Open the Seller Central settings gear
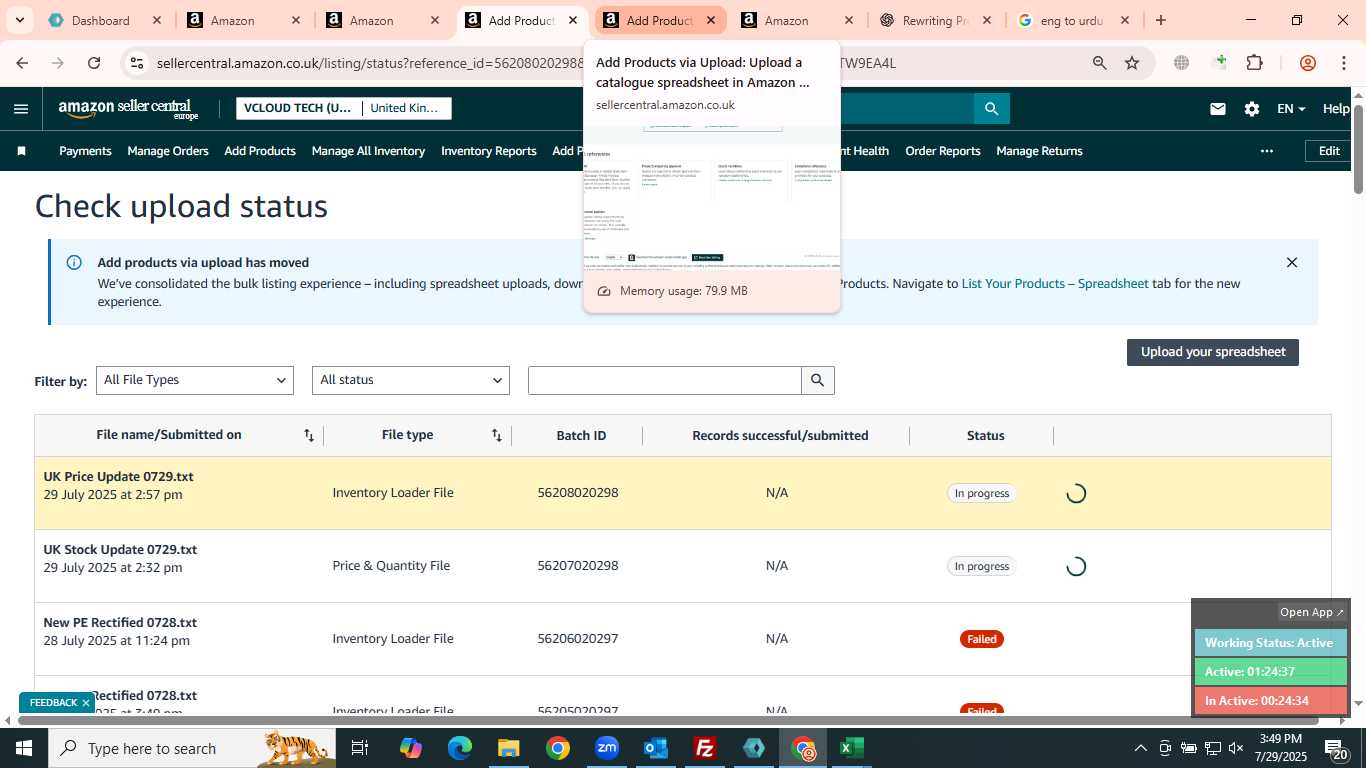The image size is (1366, 768). click(x=1251, y=109)
